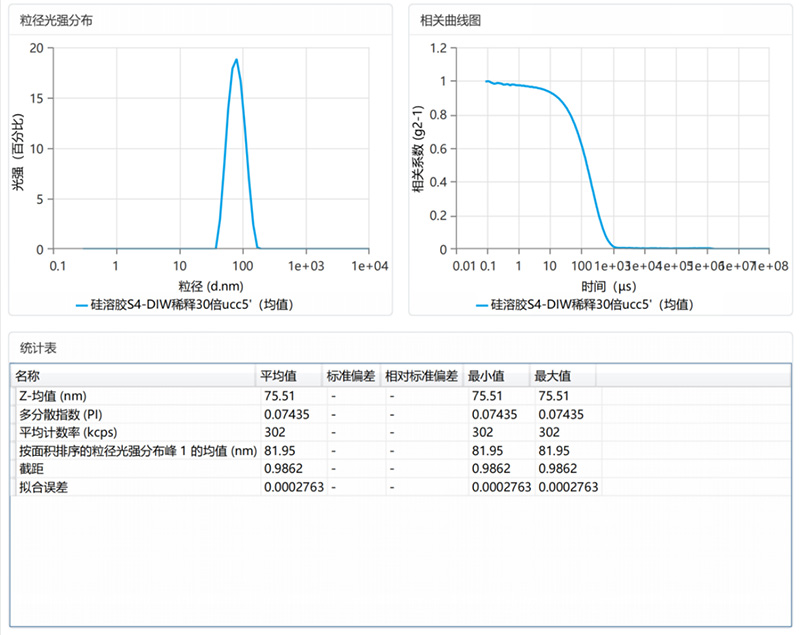Viewport: 800px width, 635px height.
Task: Click the 标准偏差 column header
Action: pos(350,376)
